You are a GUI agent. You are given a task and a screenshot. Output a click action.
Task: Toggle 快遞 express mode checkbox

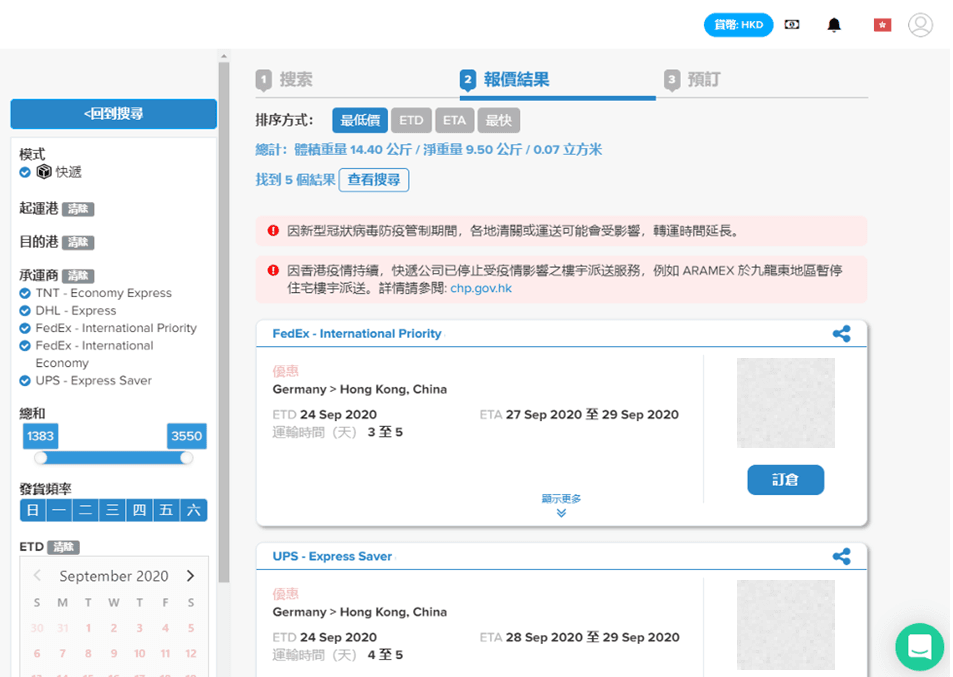click(x=25, y=172)
